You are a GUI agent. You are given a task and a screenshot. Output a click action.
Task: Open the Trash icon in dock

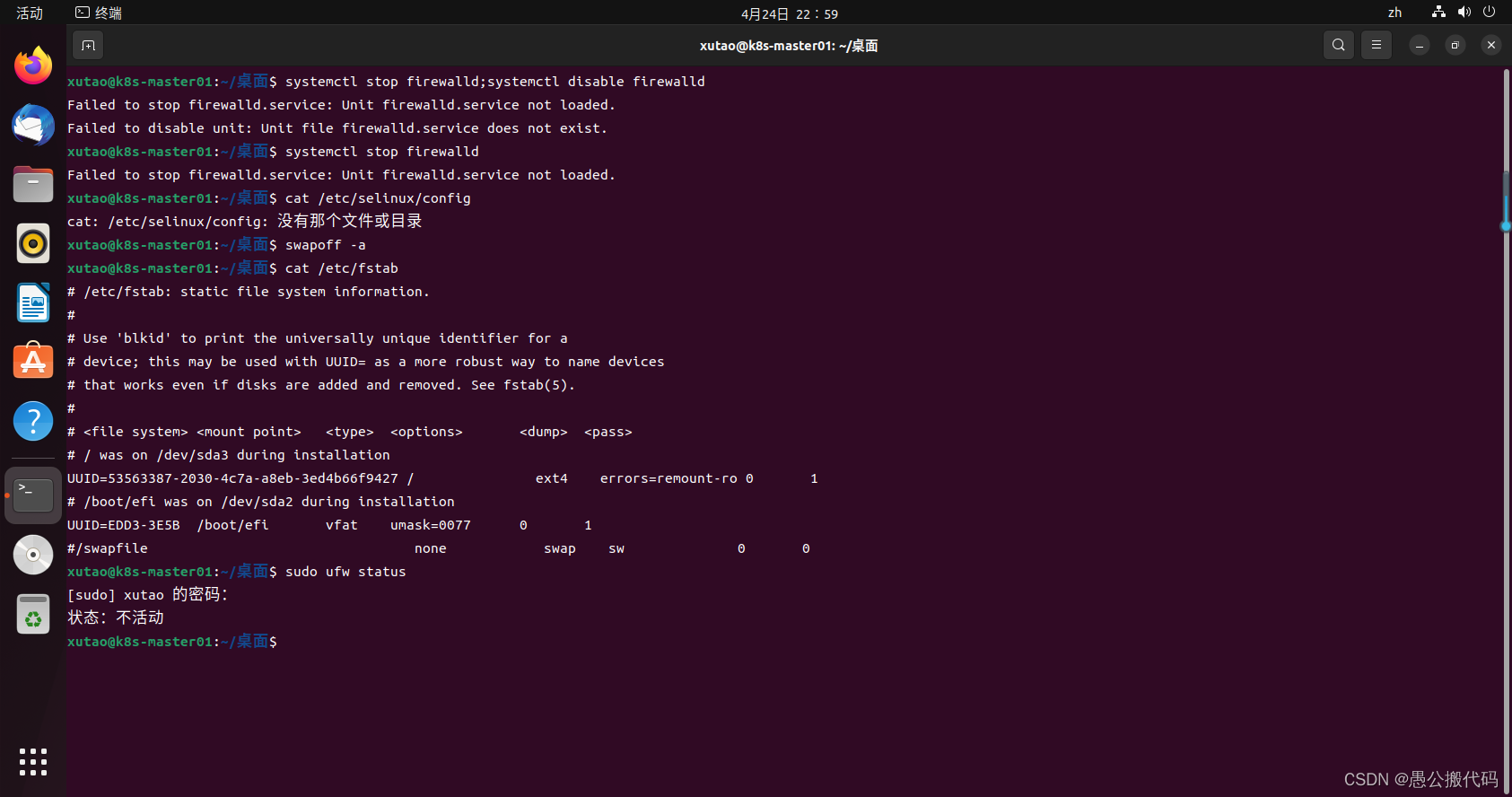point(33,614)
